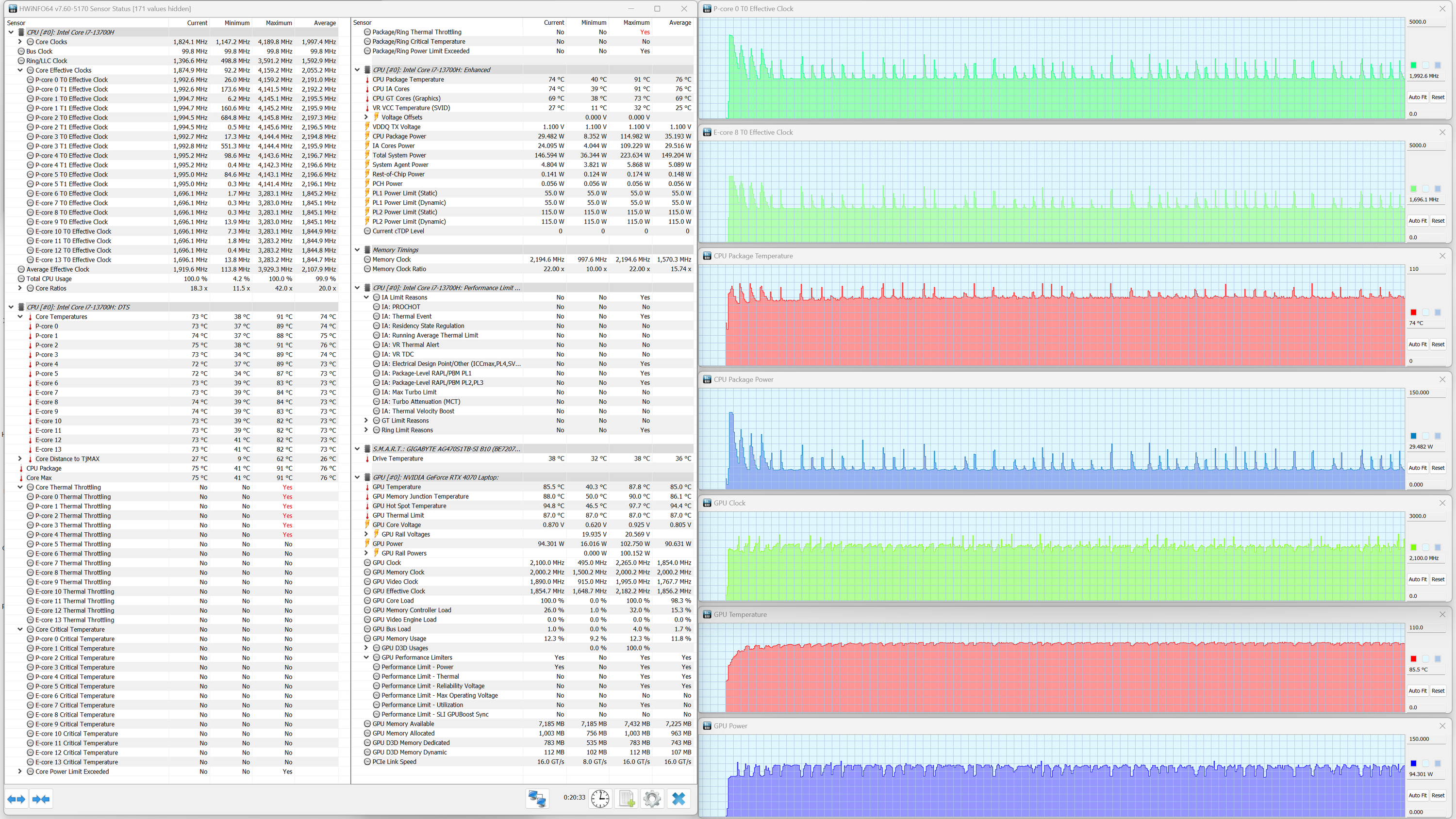This screenshot has height=819, width=1456.
Task: Click the Average column header in right pane
Action: click(x=679, y=23)
